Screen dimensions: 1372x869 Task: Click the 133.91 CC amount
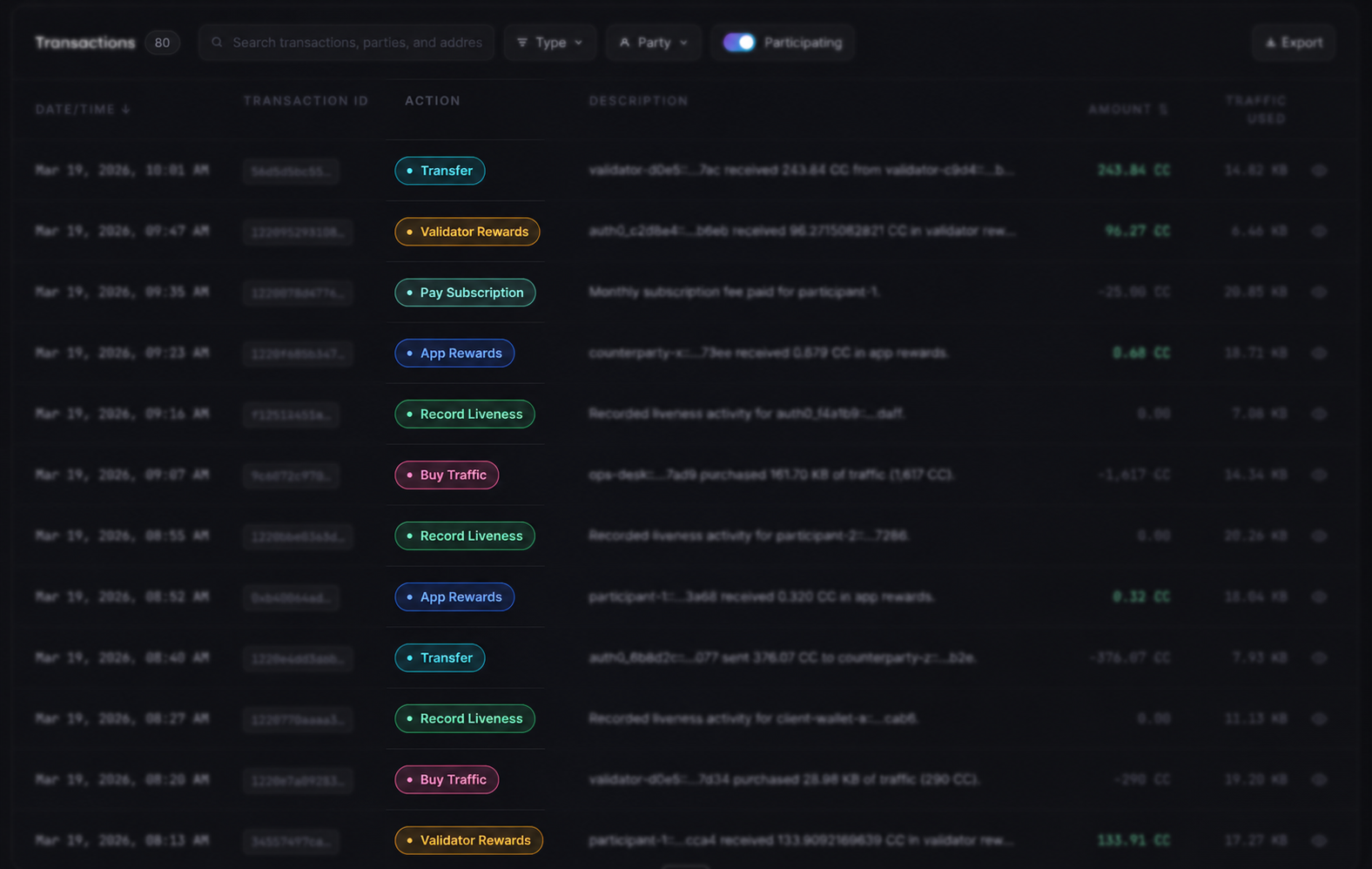click(x=1133, y=841)
